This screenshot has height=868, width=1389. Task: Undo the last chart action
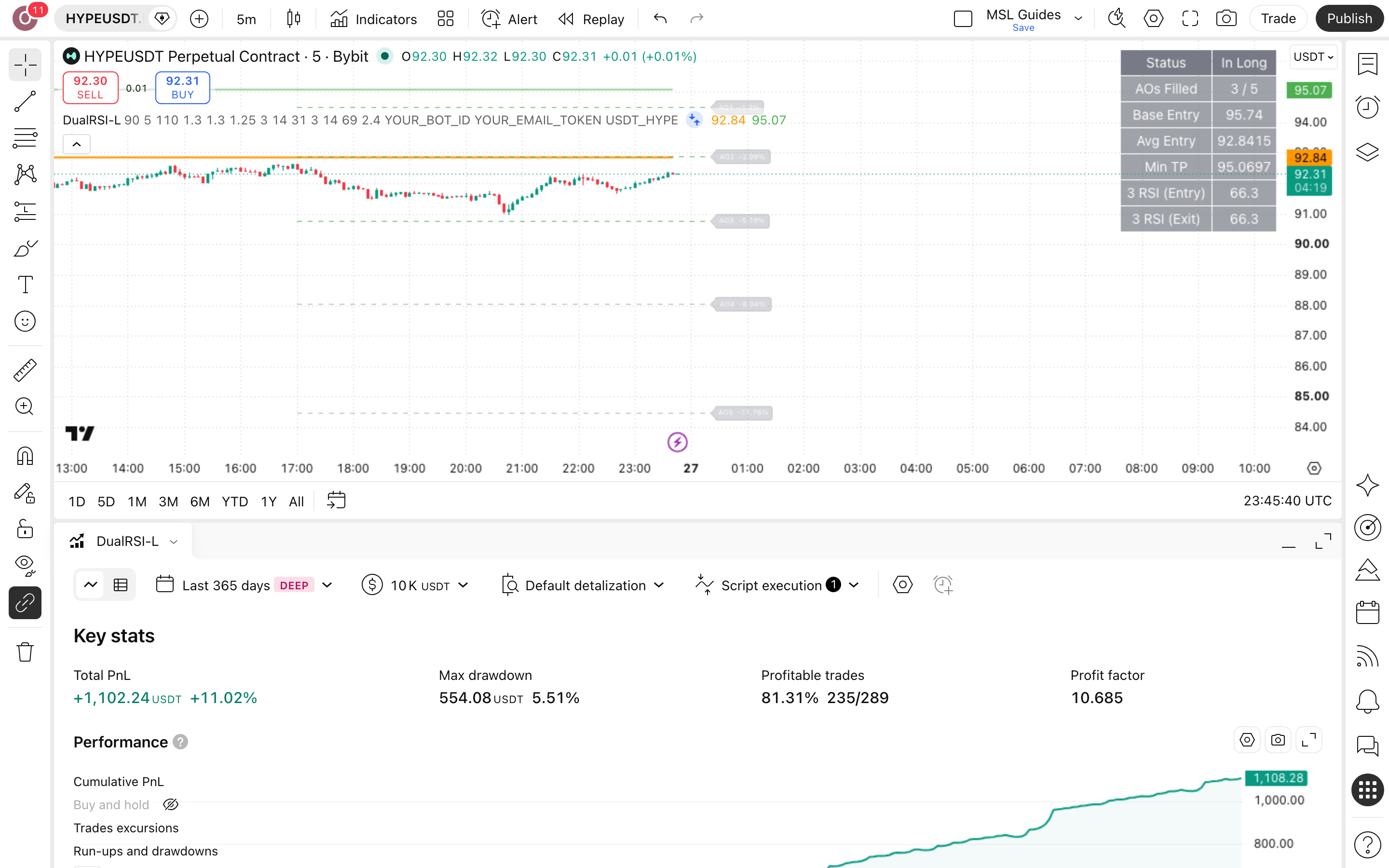(661, 19)
